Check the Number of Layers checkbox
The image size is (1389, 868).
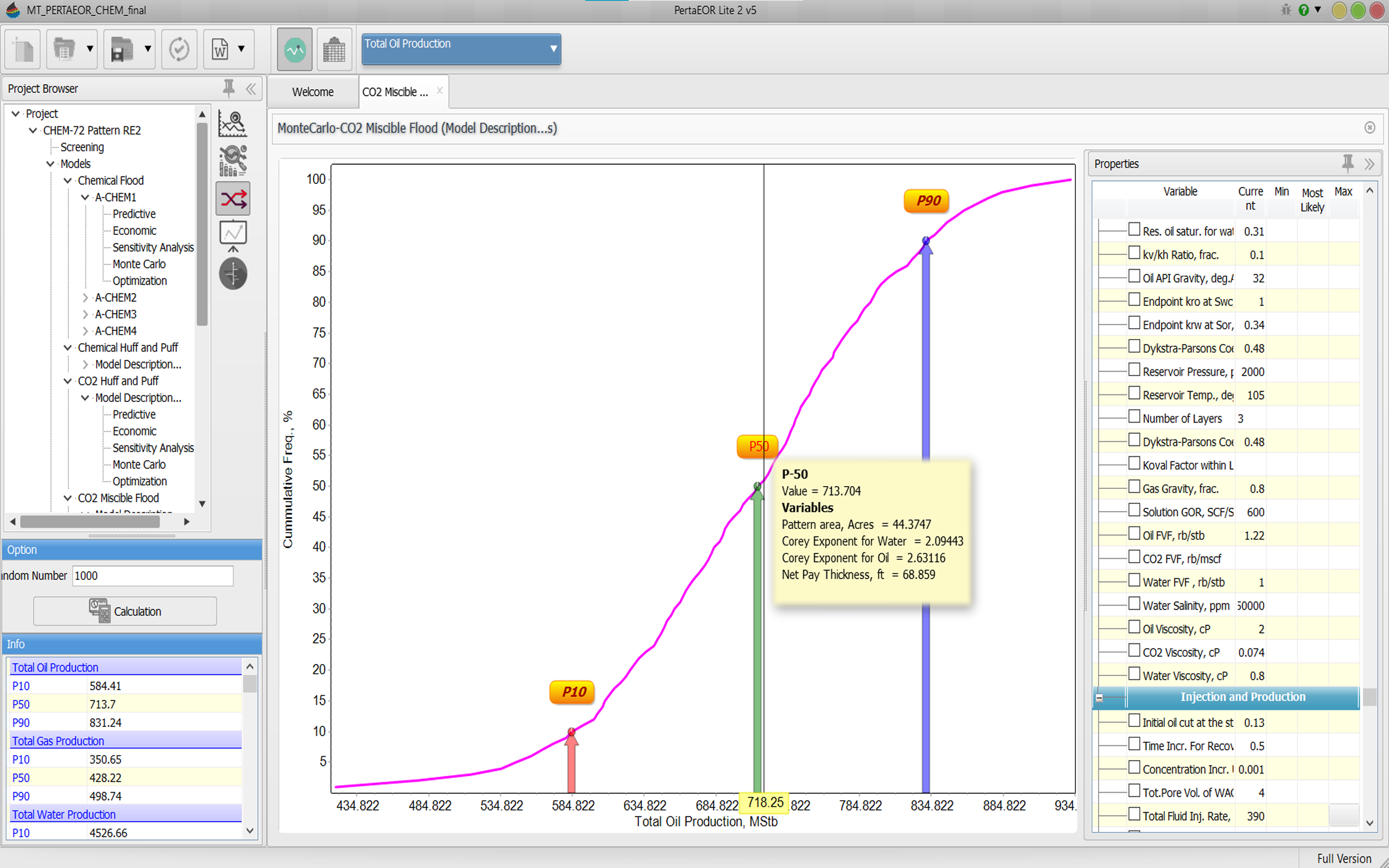1133,416
